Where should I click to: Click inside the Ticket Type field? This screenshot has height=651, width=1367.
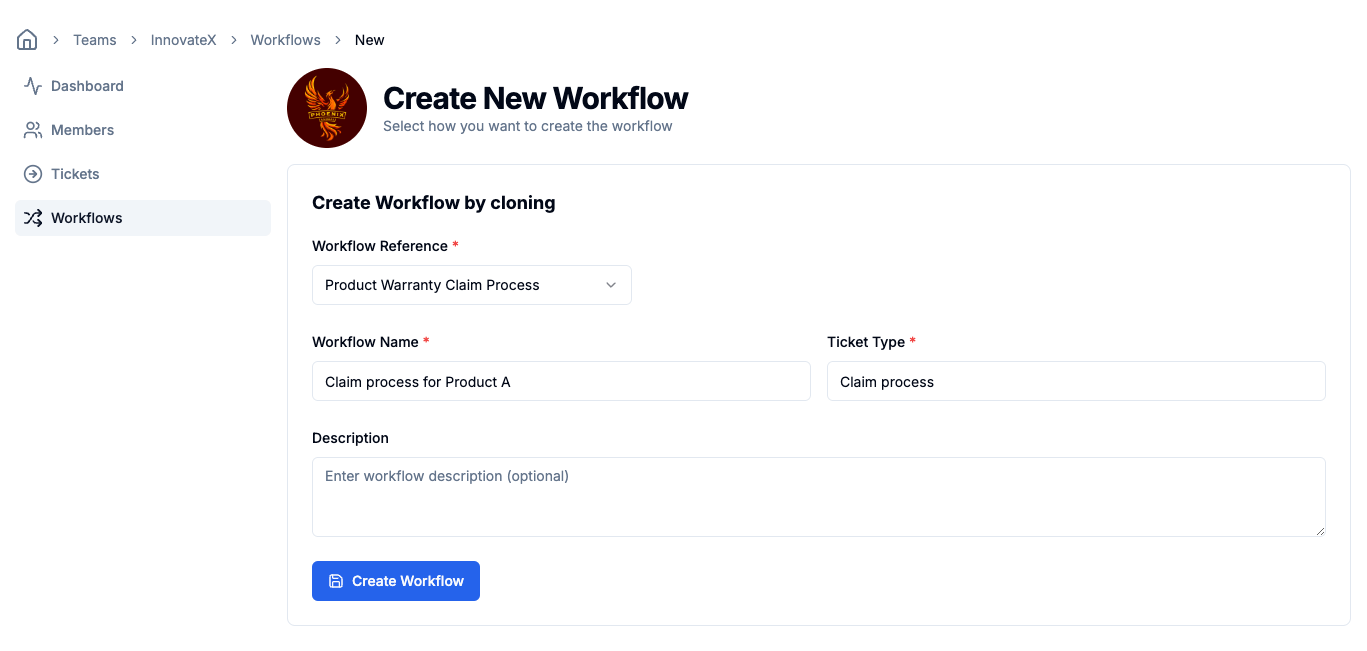[1076, 381]
